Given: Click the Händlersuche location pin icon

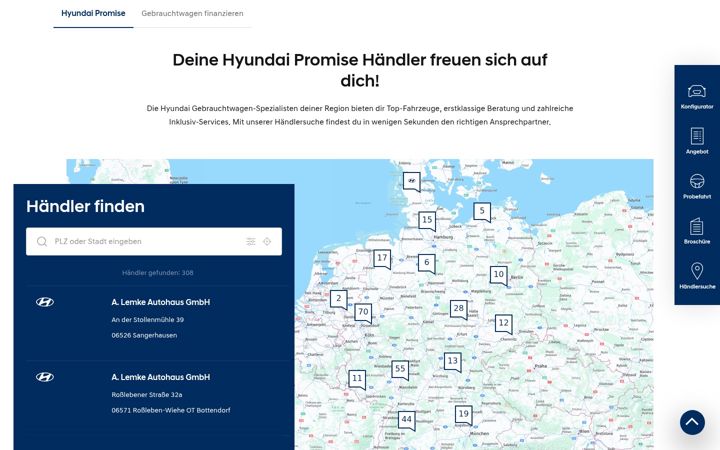Looking at the screenshot, I should point(697,271).
